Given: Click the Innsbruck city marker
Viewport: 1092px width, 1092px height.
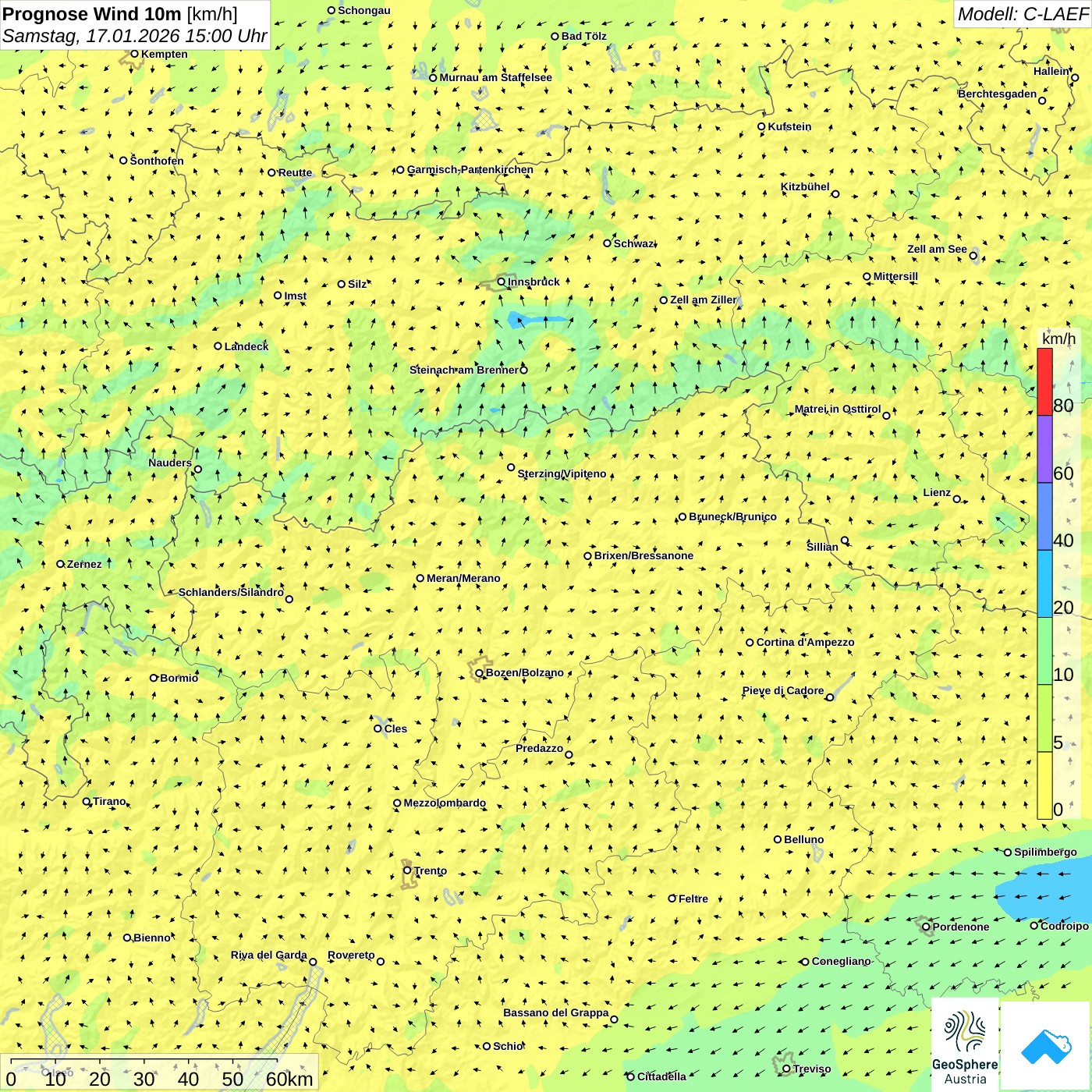Looking at the screenshot, I should tap(502, 282).
